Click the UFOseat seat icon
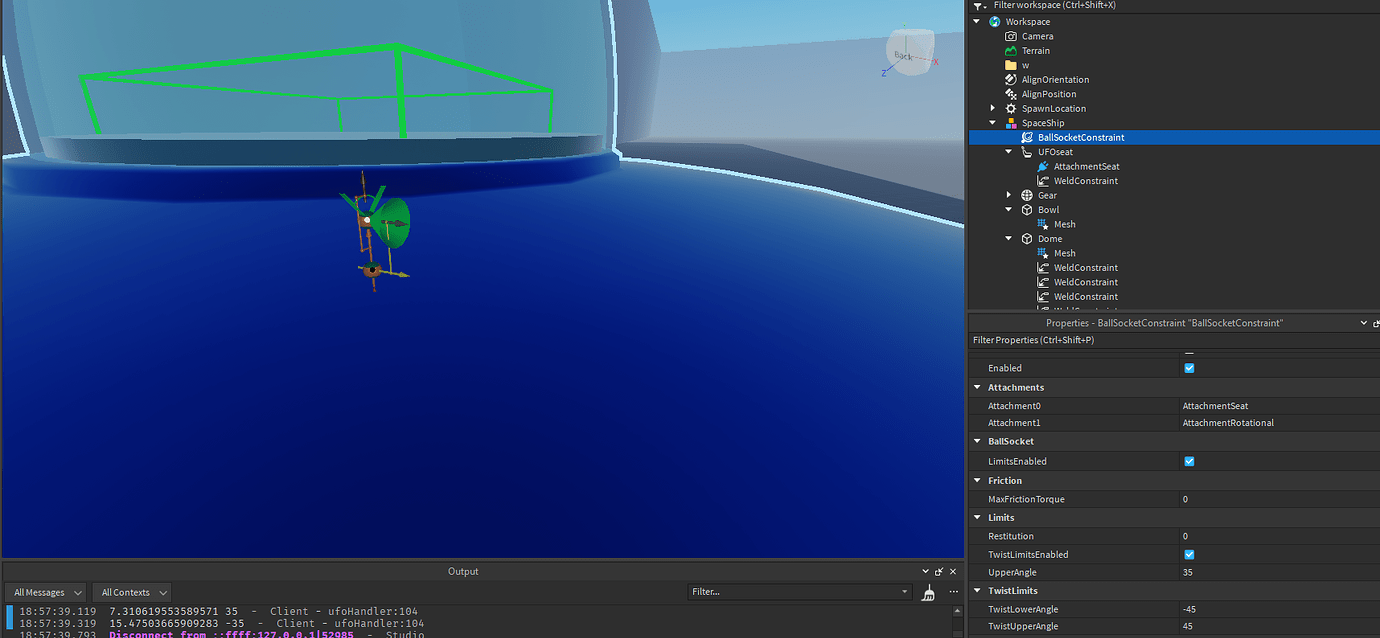The height and width of the screenshot is (638, 1380). pos(1026,152)
